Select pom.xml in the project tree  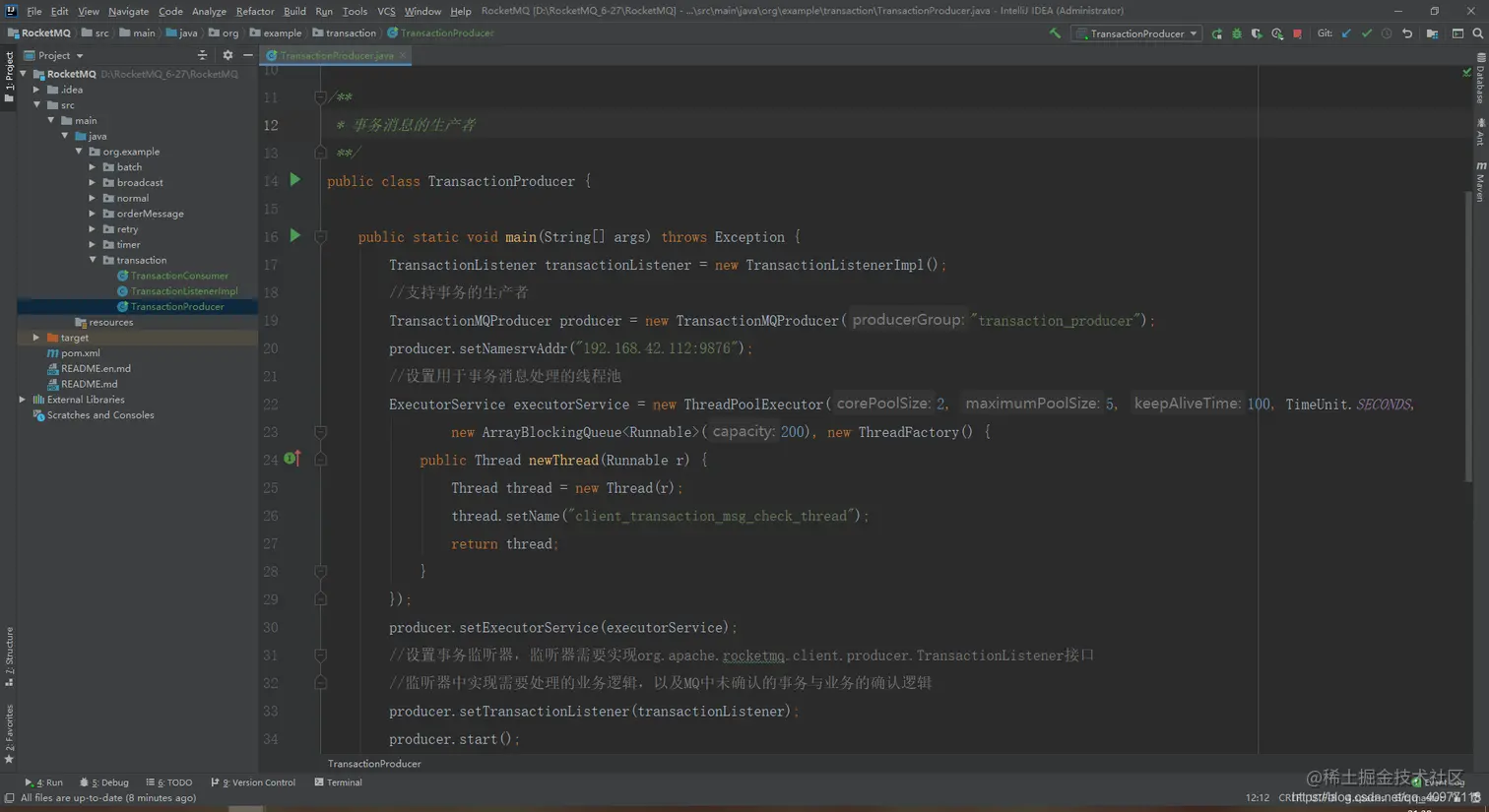tap(80, 353)
